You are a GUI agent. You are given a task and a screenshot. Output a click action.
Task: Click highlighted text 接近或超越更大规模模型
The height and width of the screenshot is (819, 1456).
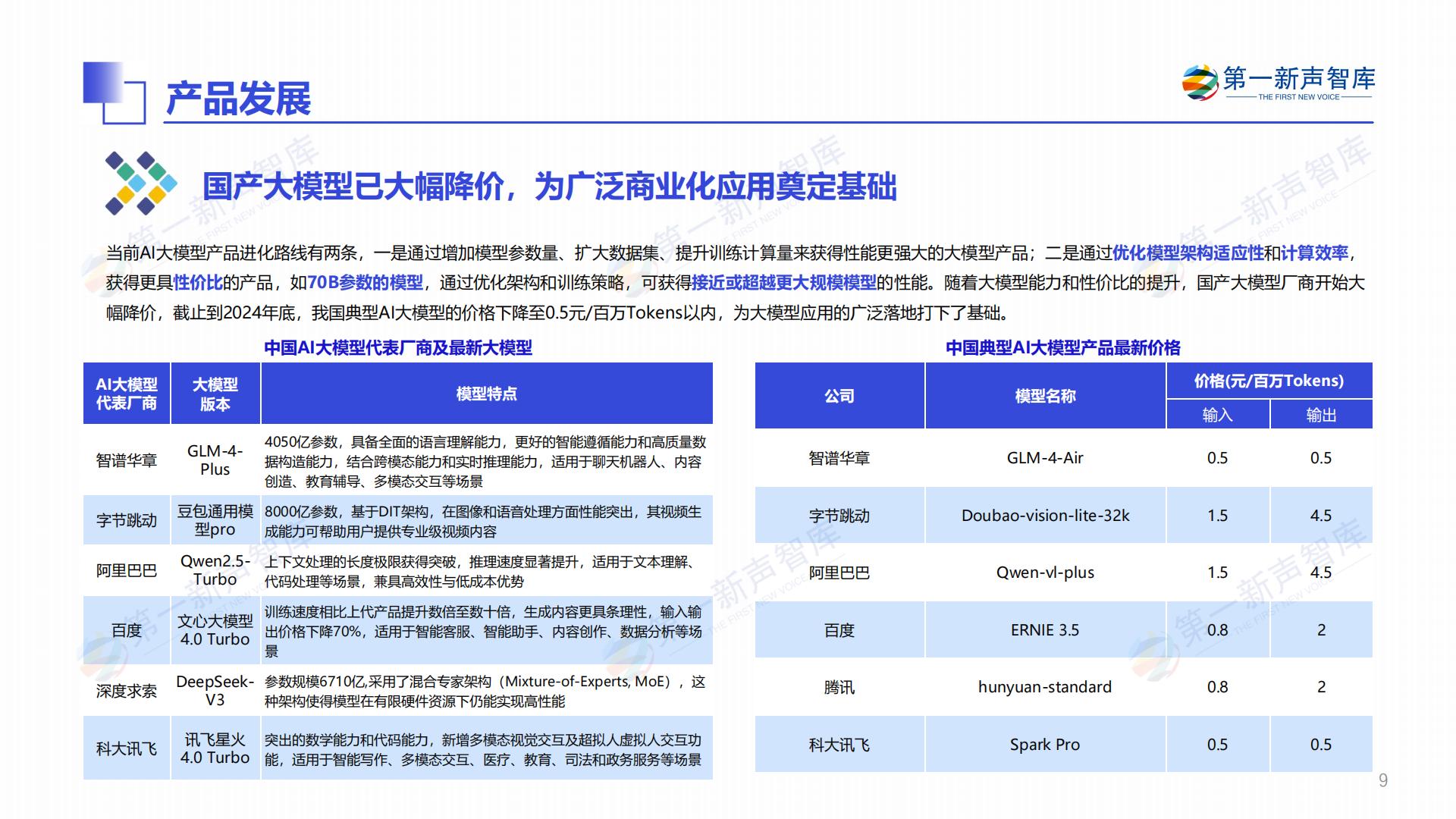click(x=783, y=283)
